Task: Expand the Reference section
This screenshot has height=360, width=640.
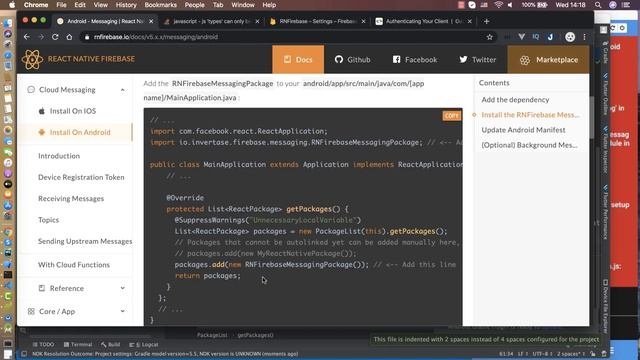Action: click(123, 288)
